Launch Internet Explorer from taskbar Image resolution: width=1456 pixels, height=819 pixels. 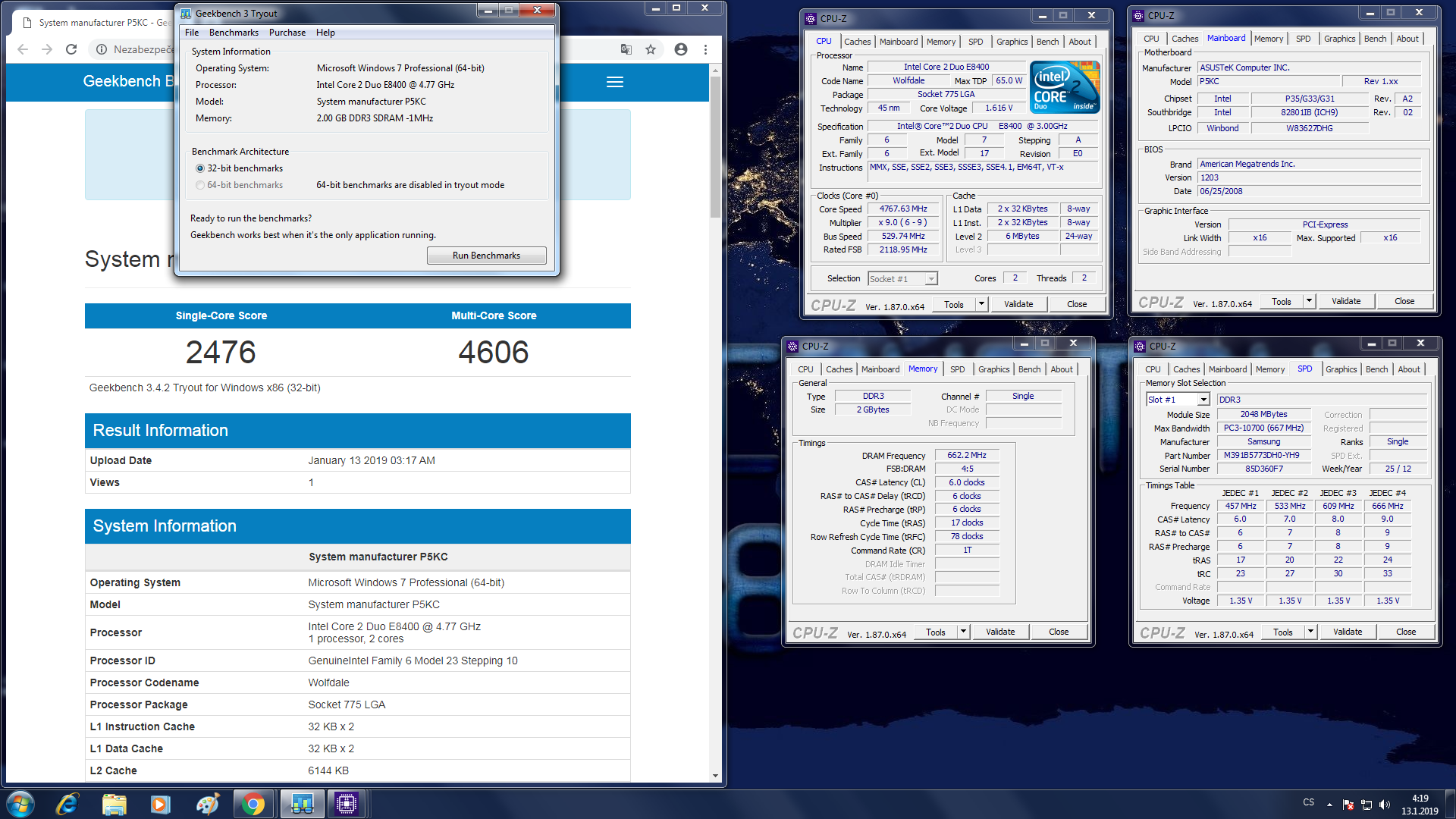(x=67, y=804)
